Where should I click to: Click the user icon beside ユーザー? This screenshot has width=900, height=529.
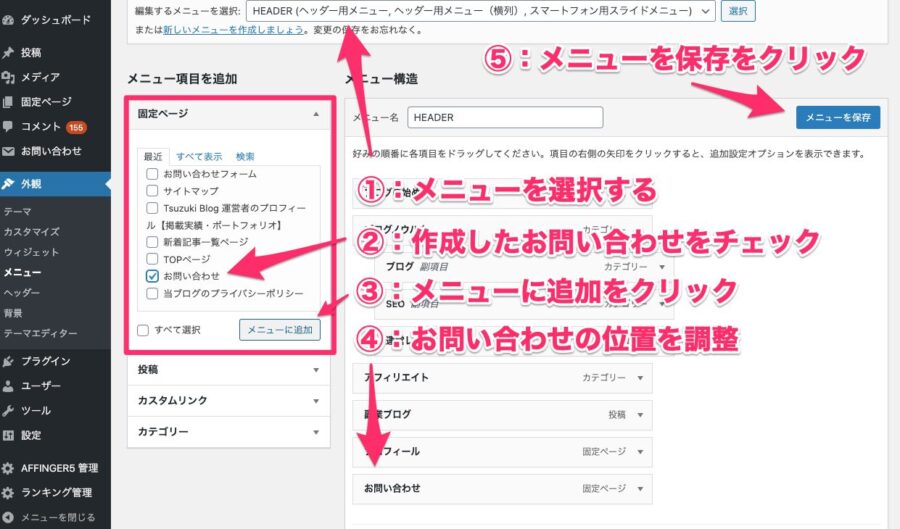pos(7,386)
